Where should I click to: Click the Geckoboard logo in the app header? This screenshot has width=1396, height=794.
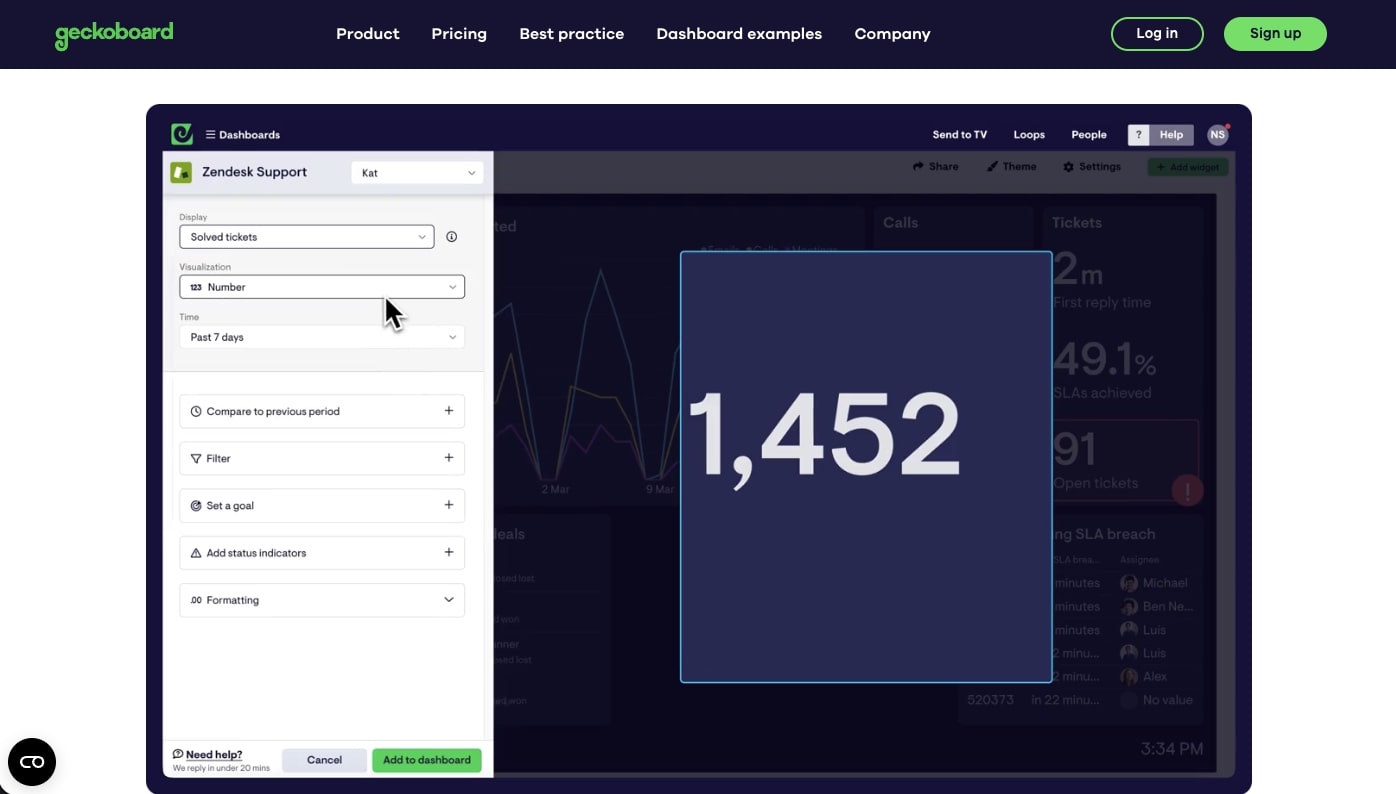point(182,133)
